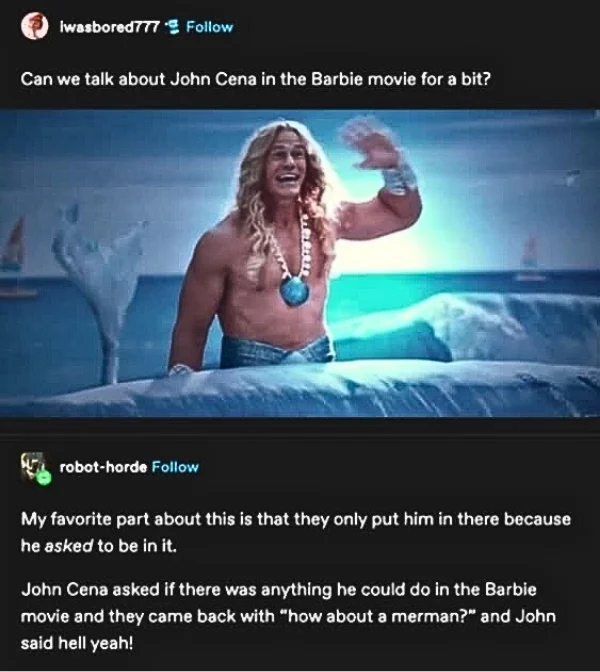Click the italic word 'asked'
The height and width of the screenshot is (672, 600).
[x=69, y=546]
